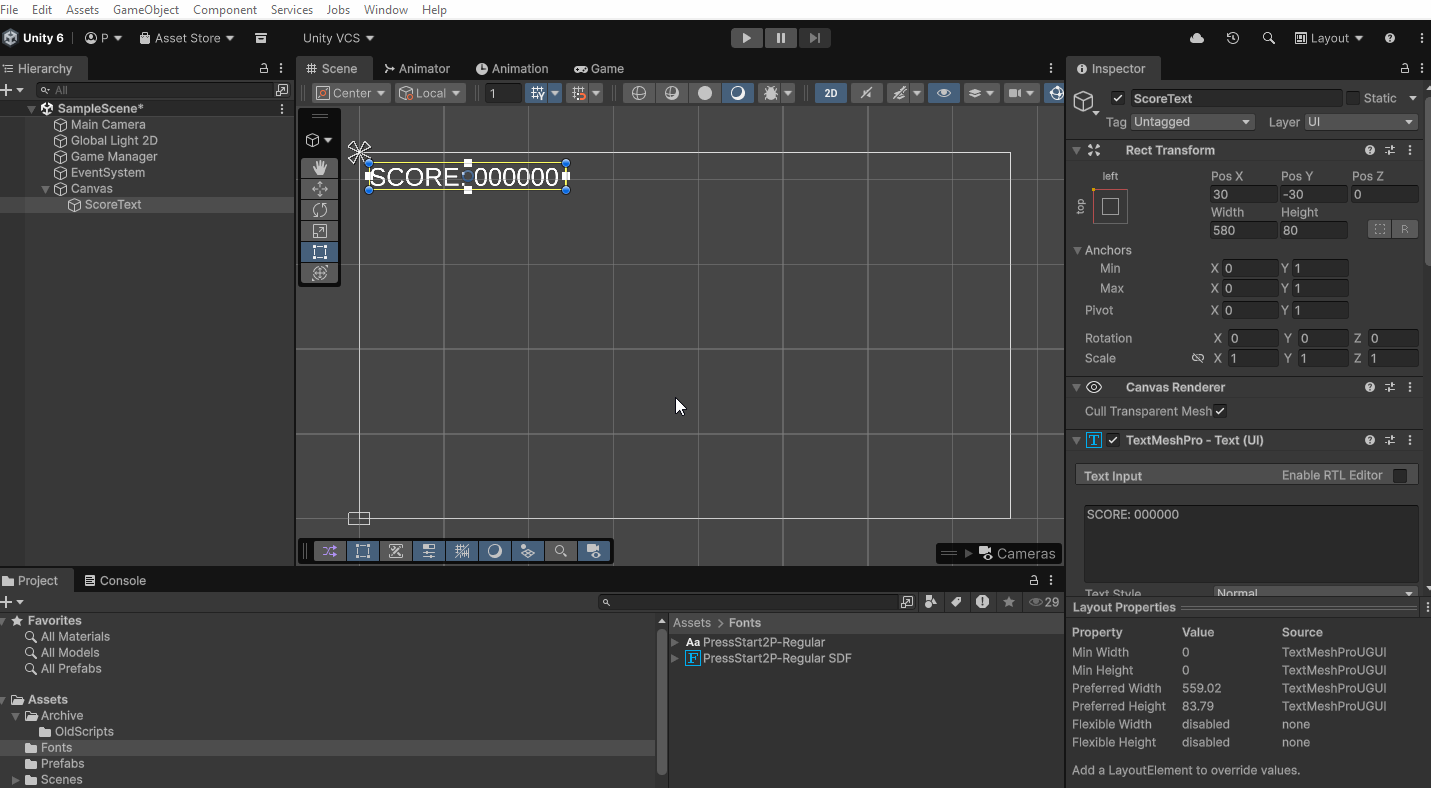Search by Type in Project window
Screen dimensions: 1431x788
(932, 602)
